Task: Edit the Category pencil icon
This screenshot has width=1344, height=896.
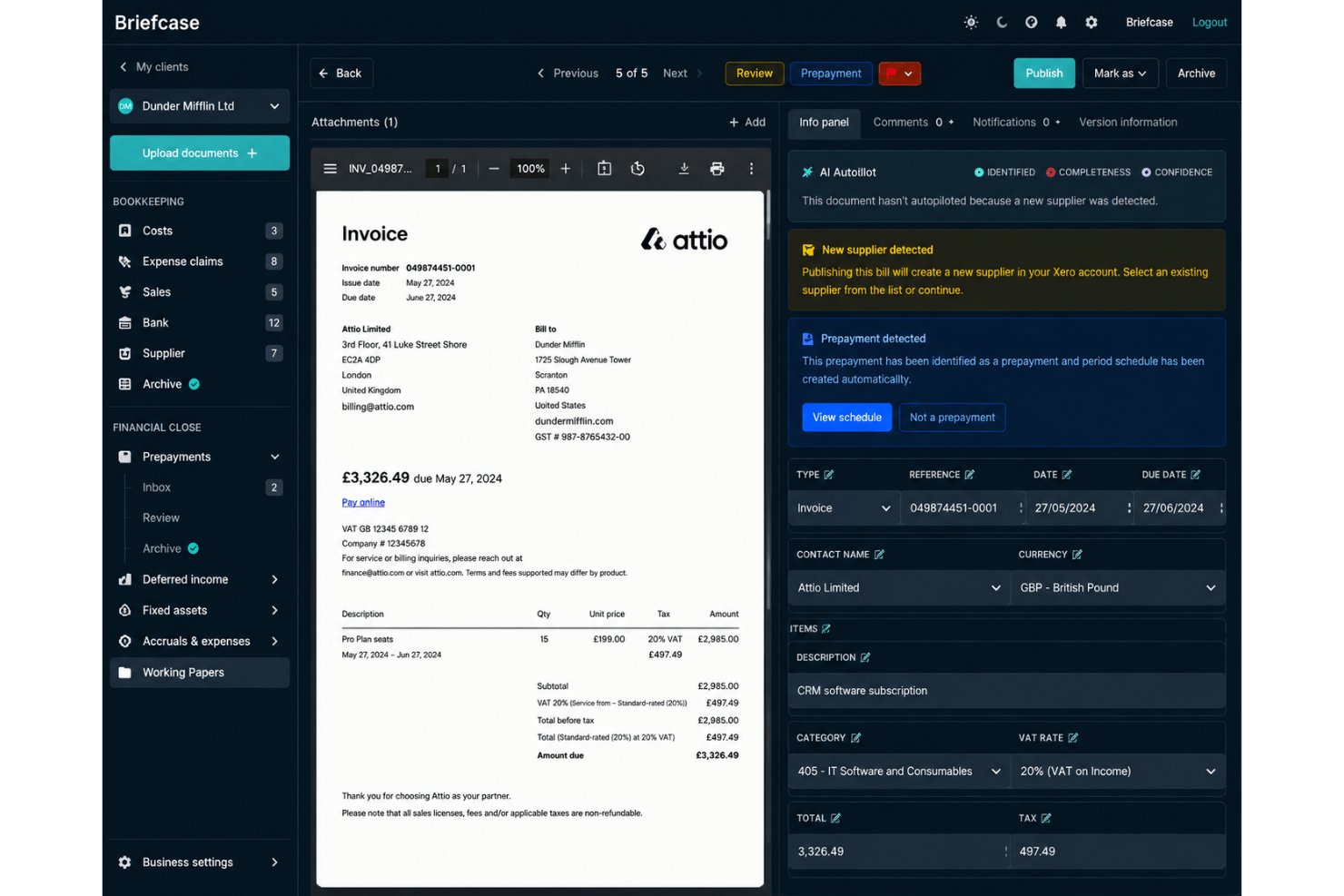Action: [855, 738]
